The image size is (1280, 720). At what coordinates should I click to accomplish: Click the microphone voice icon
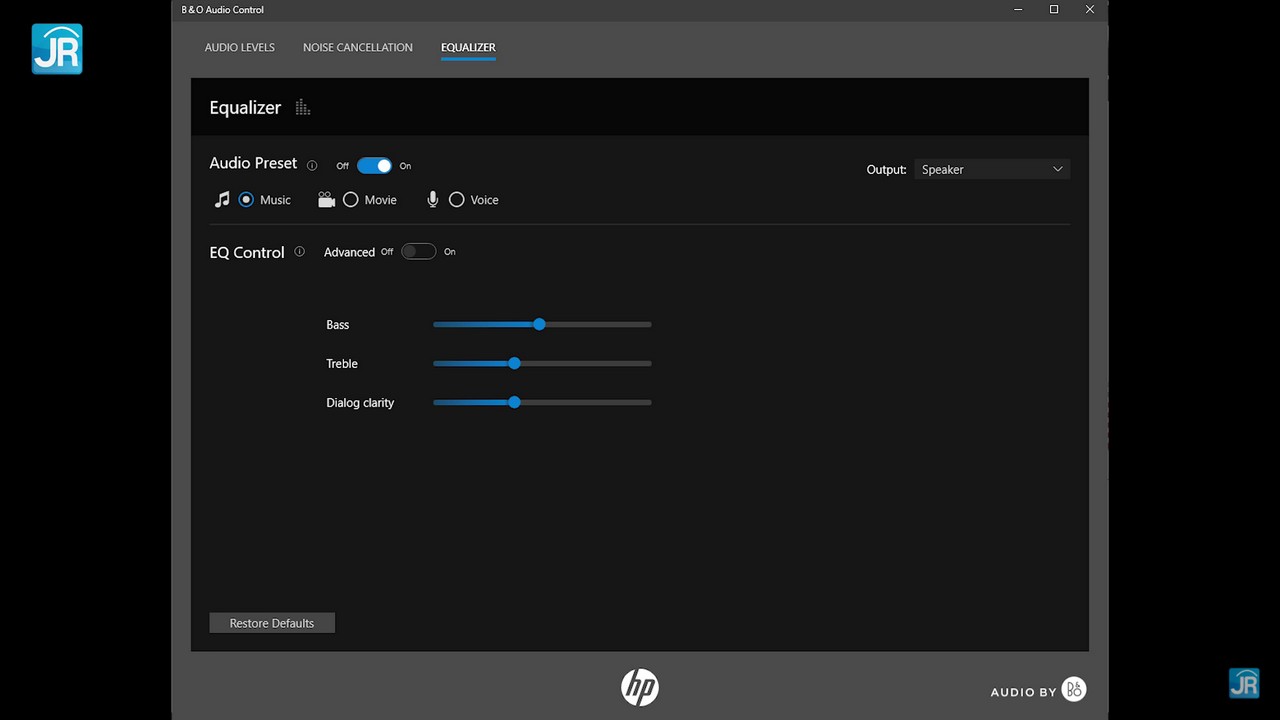[433, 200]
